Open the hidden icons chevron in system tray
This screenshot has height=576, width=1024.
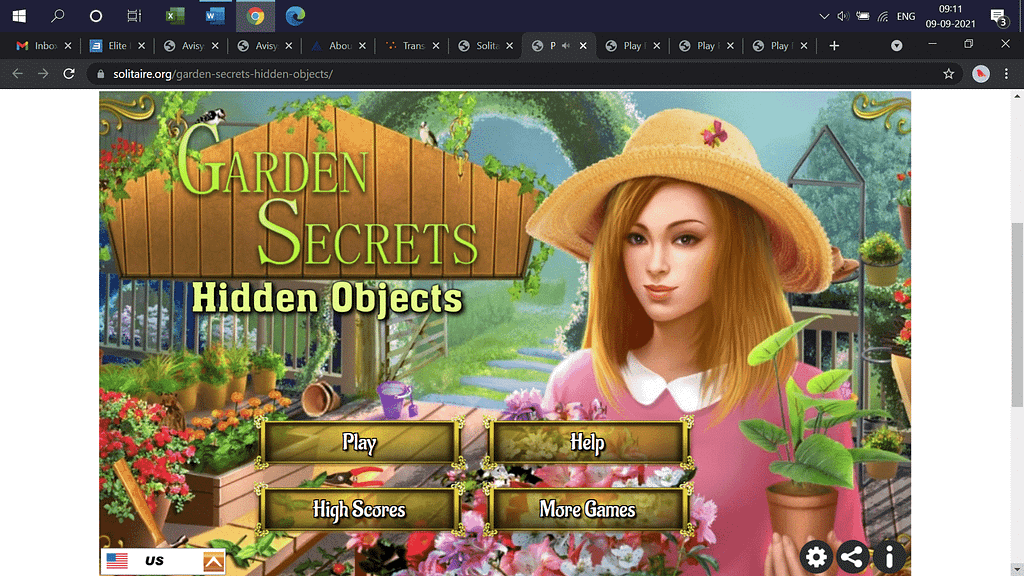coord(824,15)
